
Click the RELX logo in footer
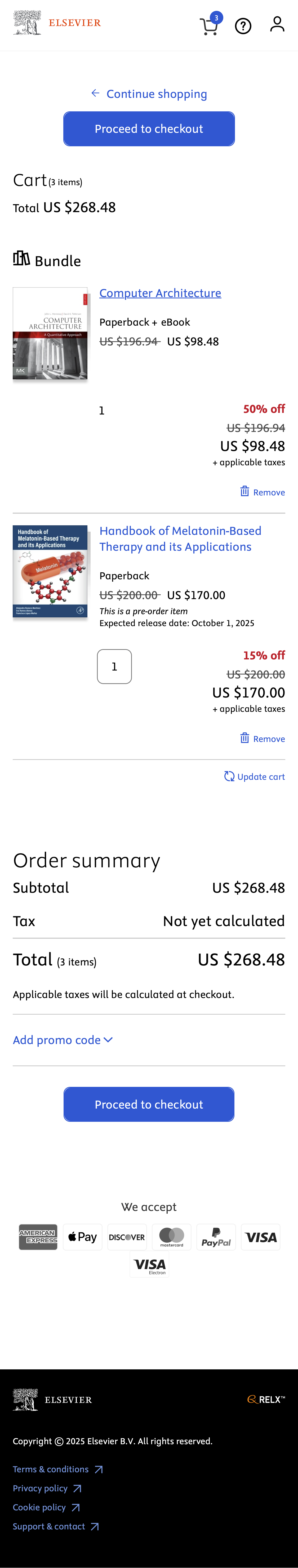click(x=266, y=1400)
